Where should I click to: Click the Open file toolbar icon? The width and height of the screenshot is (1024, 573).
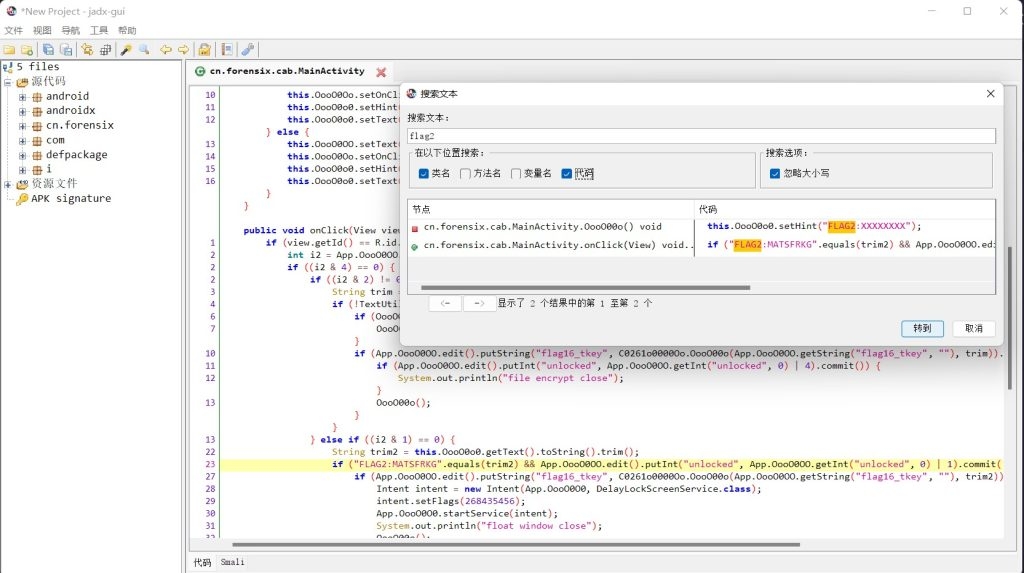pos(8,49)
